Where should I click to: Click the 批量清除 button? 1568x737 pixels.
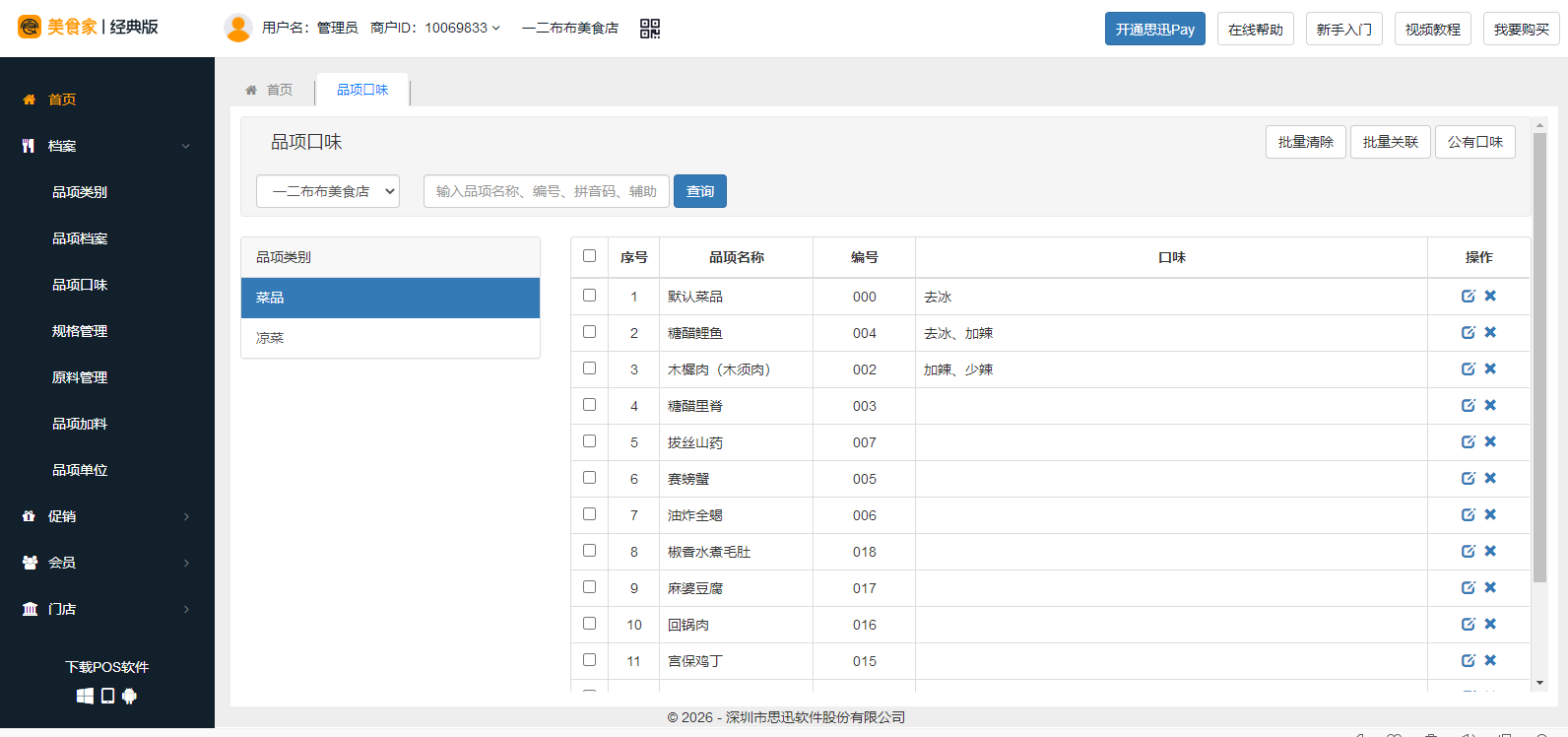click(1306, 142)
